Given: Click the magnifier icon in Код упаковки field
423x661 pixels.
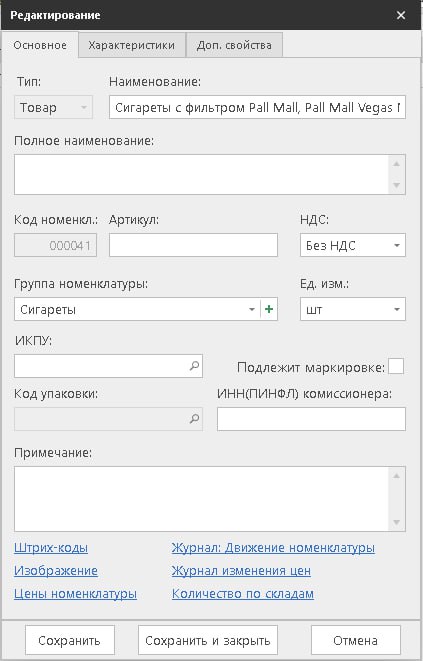Looking at the screenshot, I should (x=194, y=419).
